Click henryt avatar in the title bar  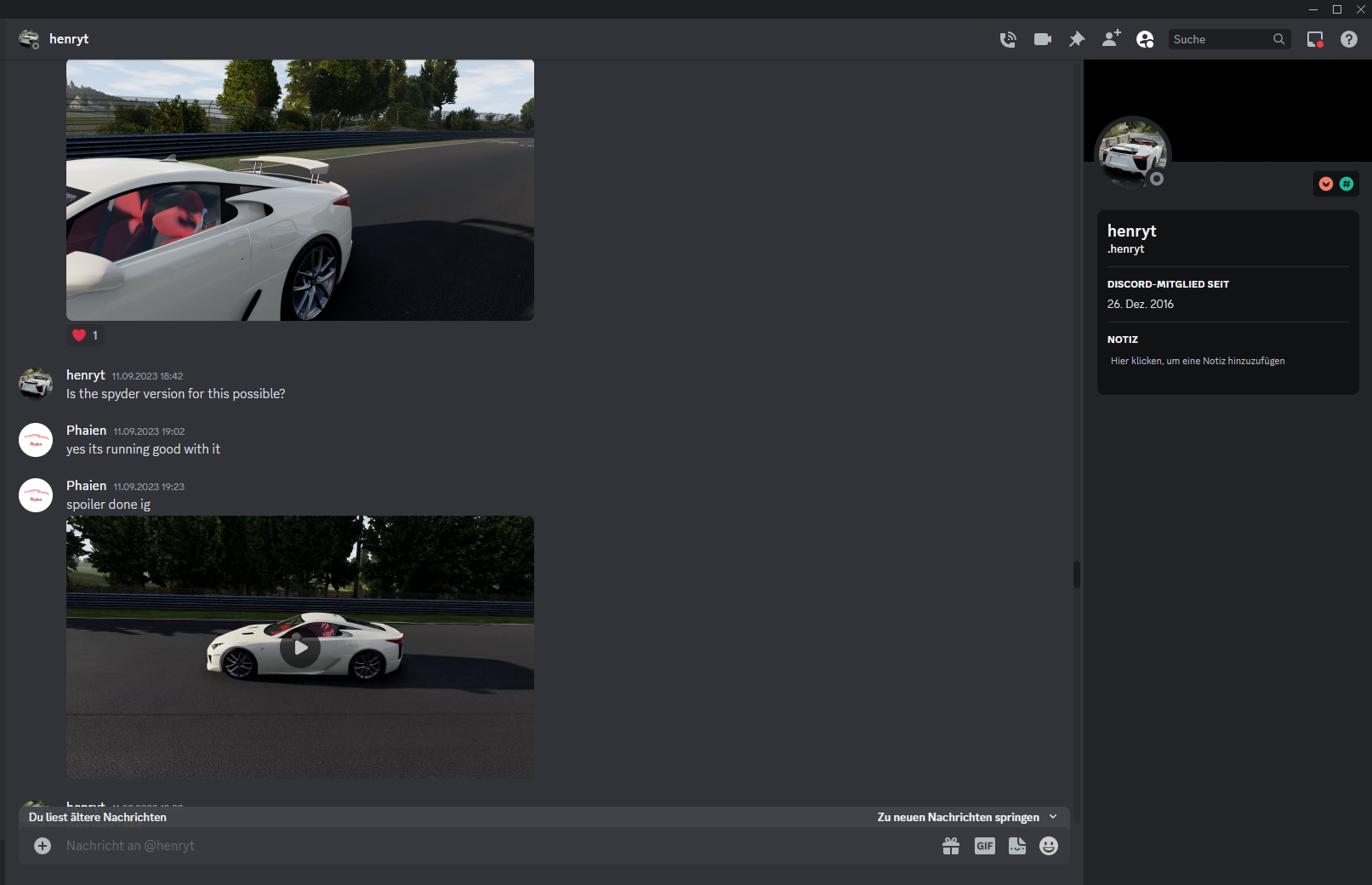pos(29,39)
